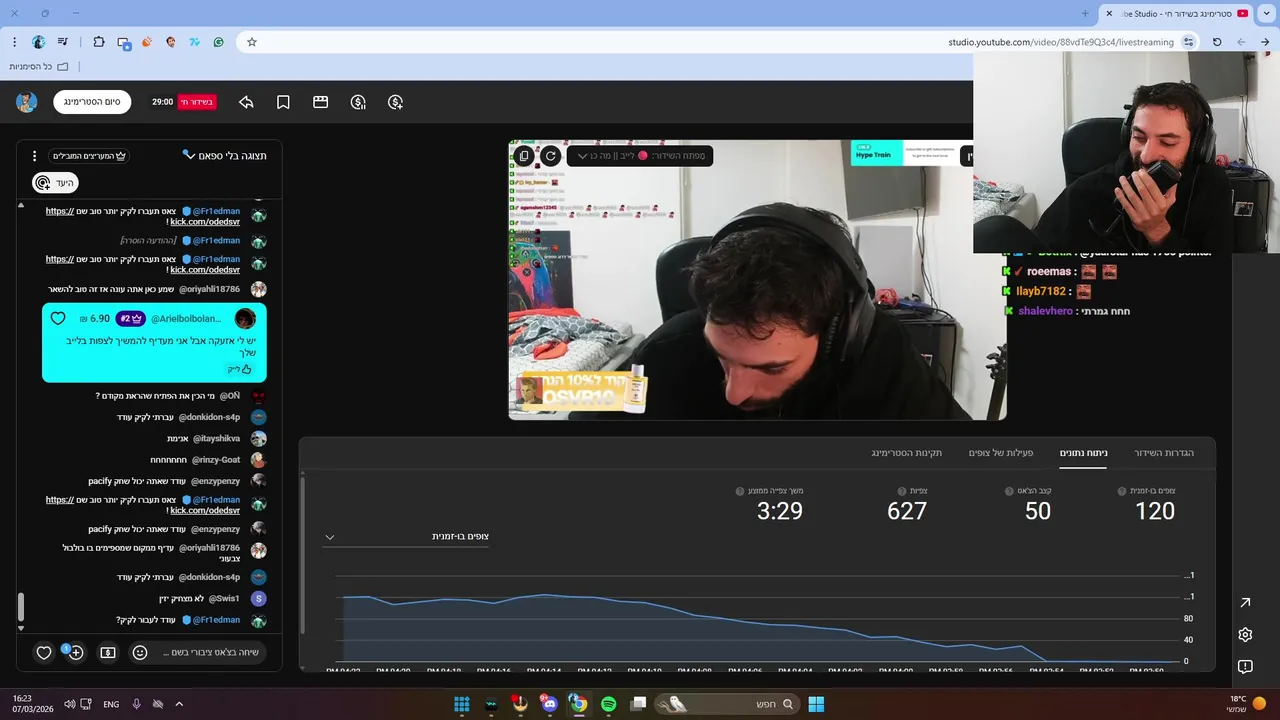Click the taskbar search box (חפש)
The height and width of the screenshot is (720, 1280).
click(726, 704)
